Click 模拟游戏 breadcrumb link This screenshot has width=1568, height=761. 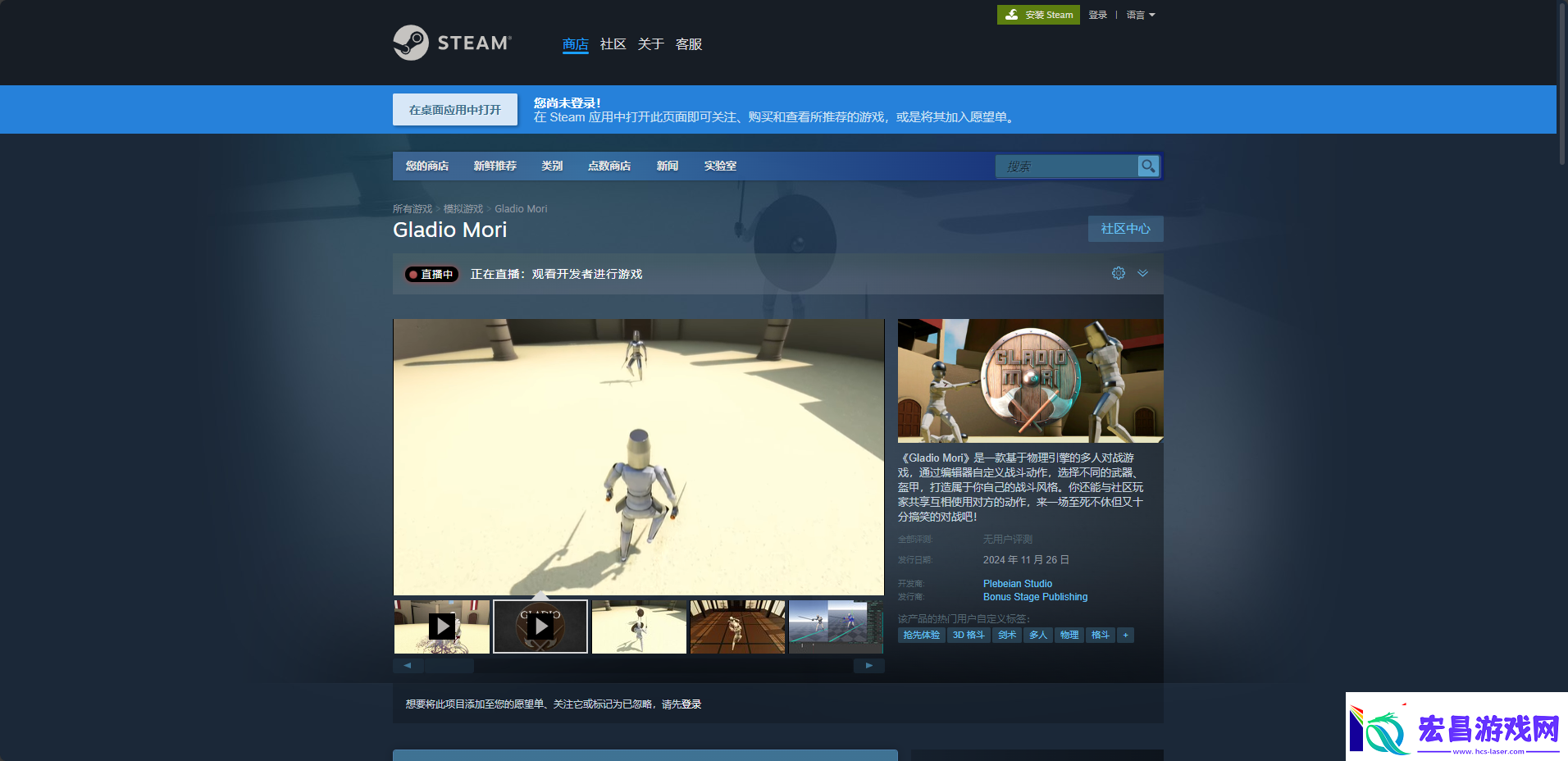coord(463,209)
